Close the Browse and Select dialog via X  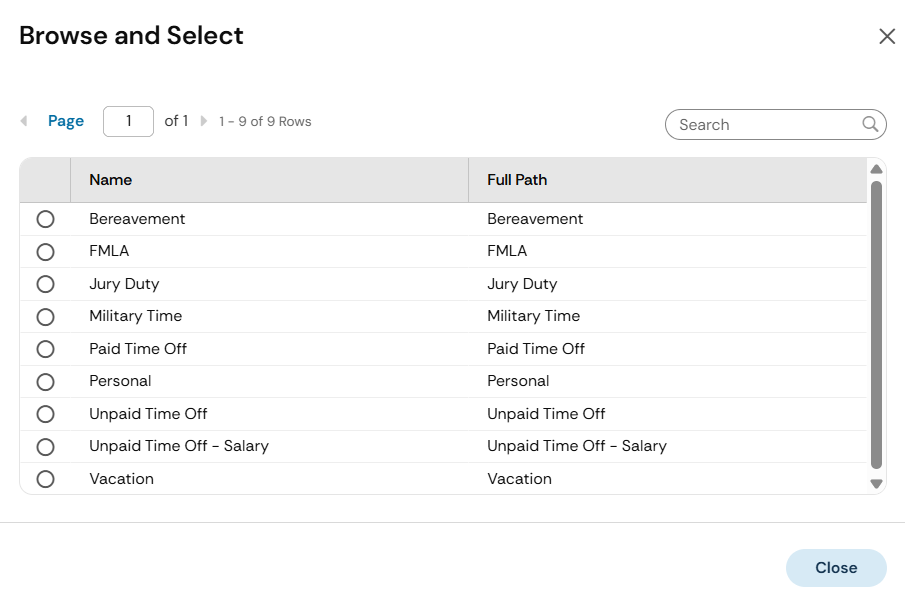pos(887,36)
